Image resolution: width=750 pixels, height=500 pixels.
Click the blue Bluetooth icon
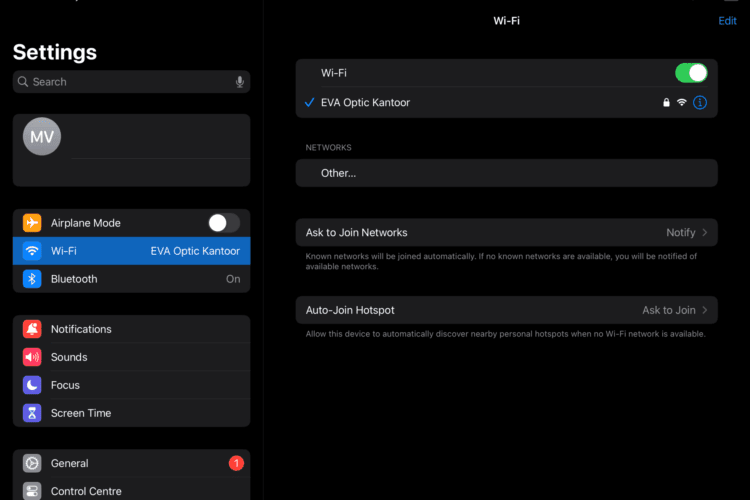pyautogui.click(x=32, y=279)
